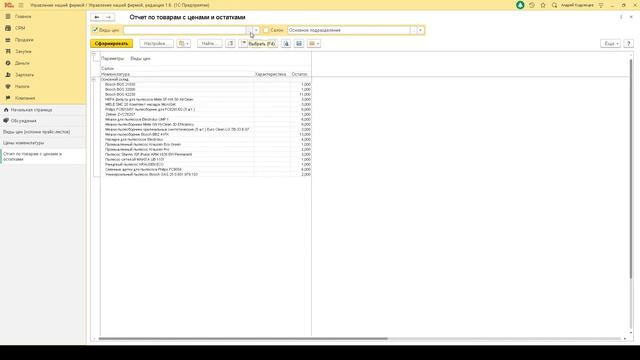Screen dimensions: 640x360
Task: Open the Главное section
Action: [23, 16]
